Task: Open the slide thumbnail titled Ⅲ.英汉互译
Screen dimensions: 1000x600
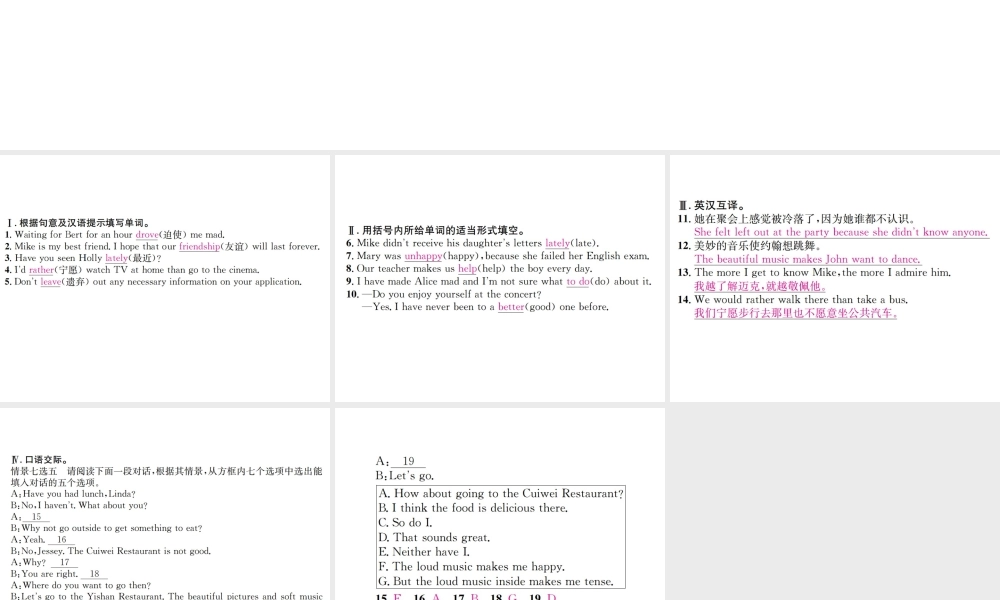Action: (x=835, y=278)
